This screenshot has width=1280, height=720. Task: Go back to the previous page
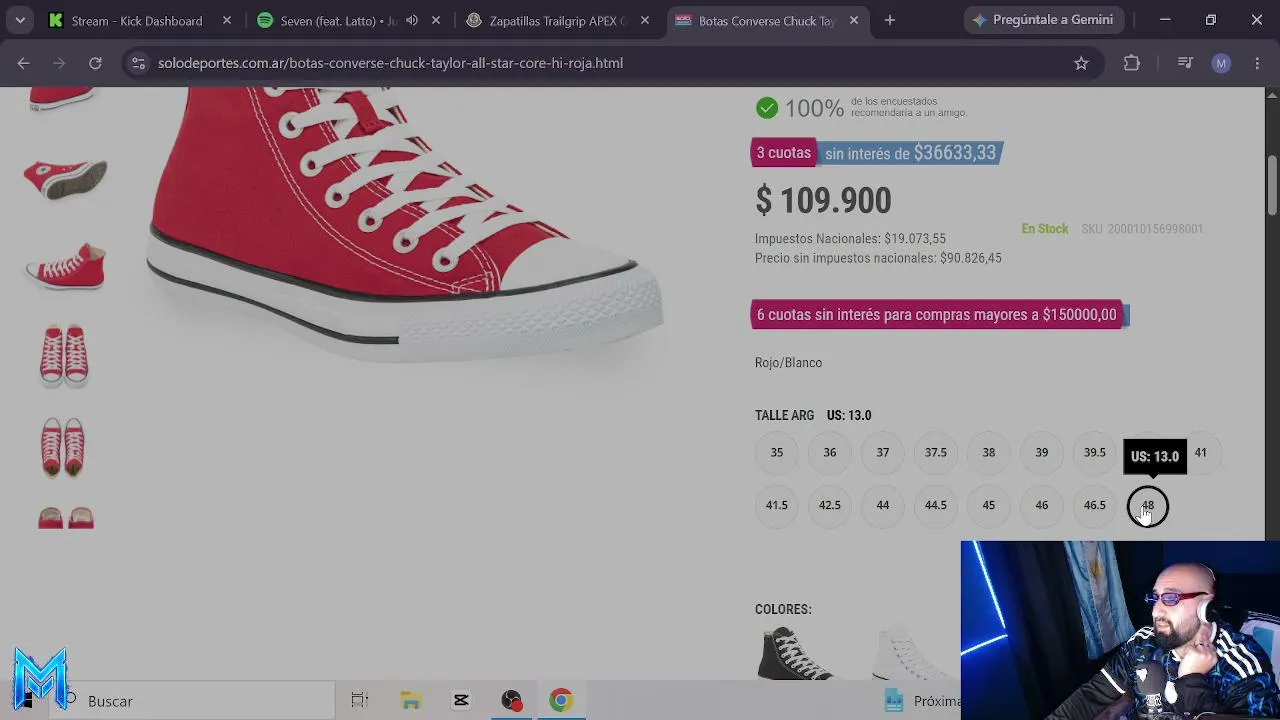[23, 63]
